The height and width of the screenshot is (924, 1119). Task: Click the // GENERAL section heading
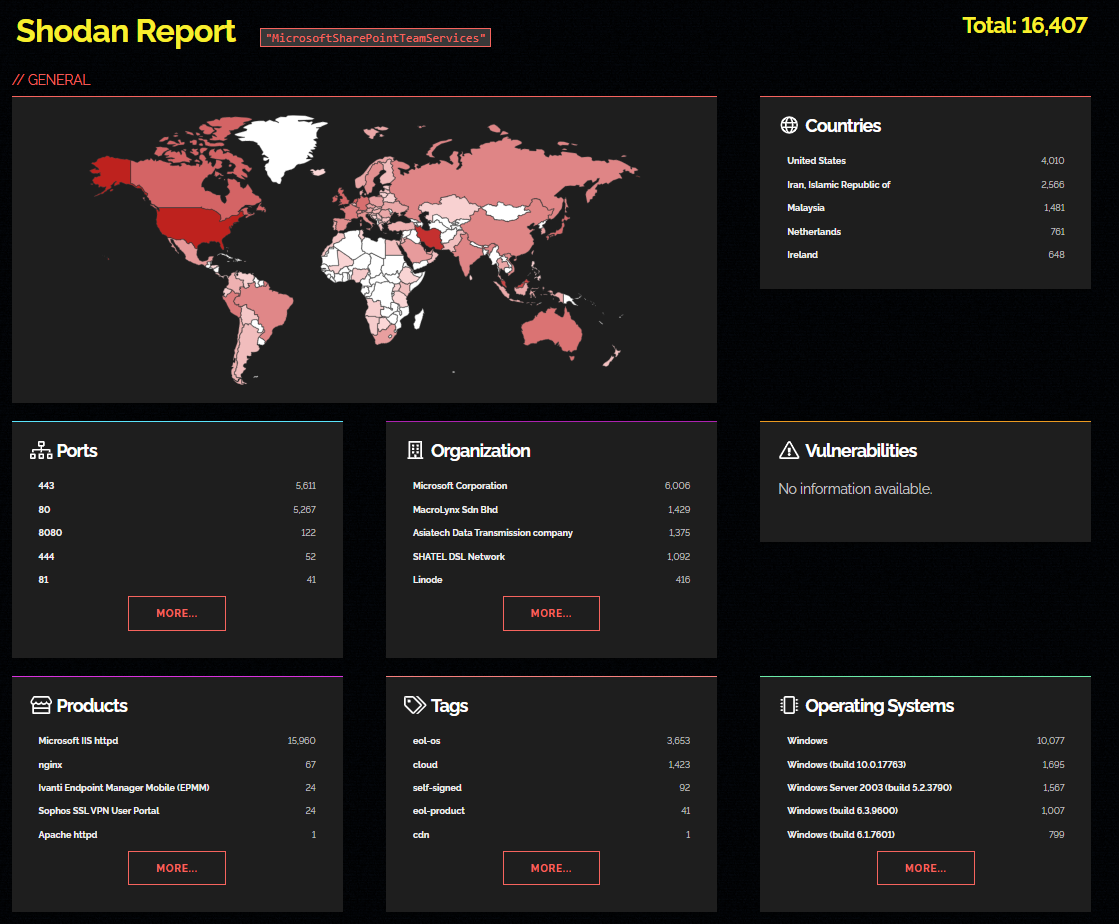(51, 80)
